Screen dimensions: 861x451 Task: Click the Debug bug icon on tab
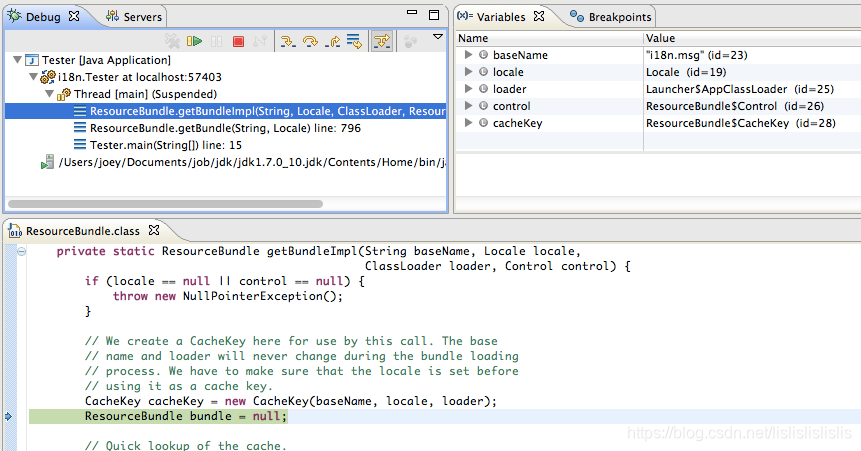point(14,16)
